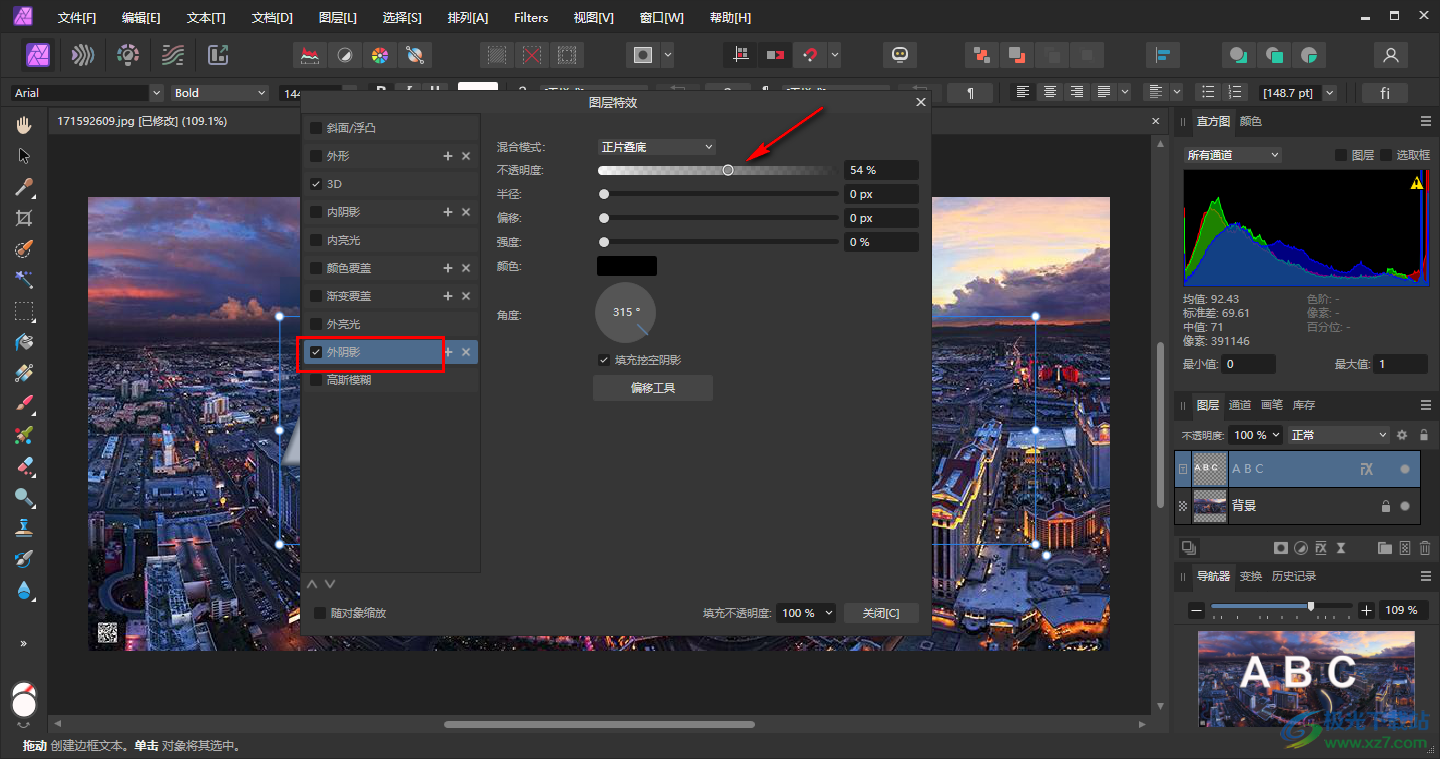
Task: Tick the 高斯模糊 effect checkbox
Action: [x=316, y=380]
